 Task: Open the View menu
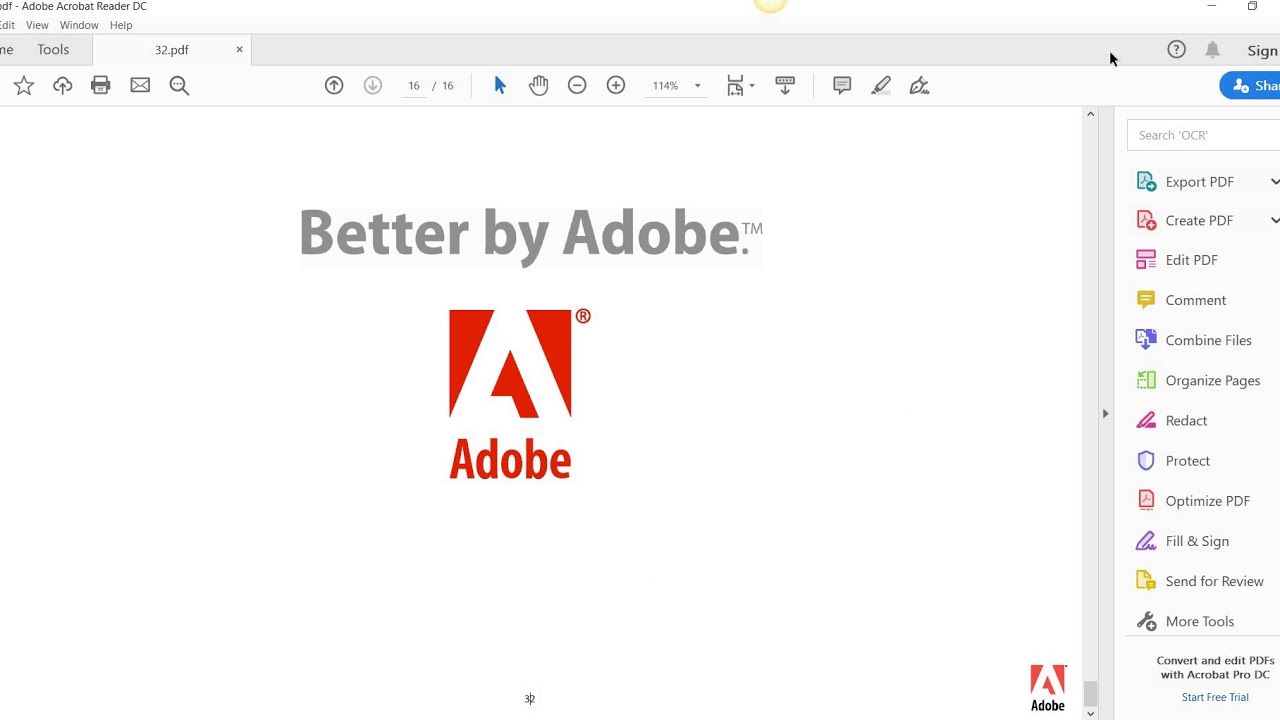tap(37, 25)
